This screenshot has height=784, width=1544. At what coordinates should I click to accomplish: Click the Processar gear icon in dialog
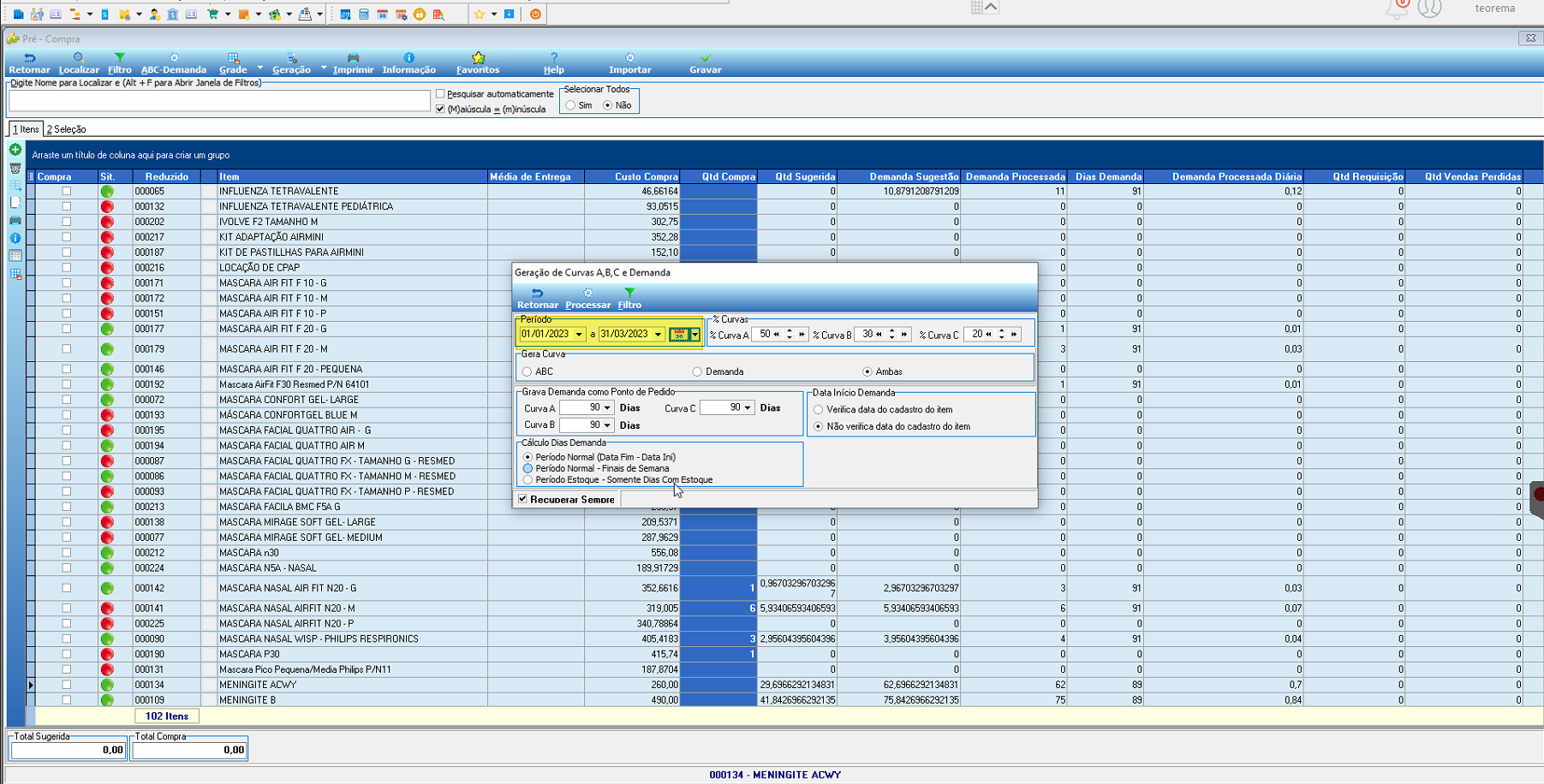pyautogui.click(x=587, y=293)
